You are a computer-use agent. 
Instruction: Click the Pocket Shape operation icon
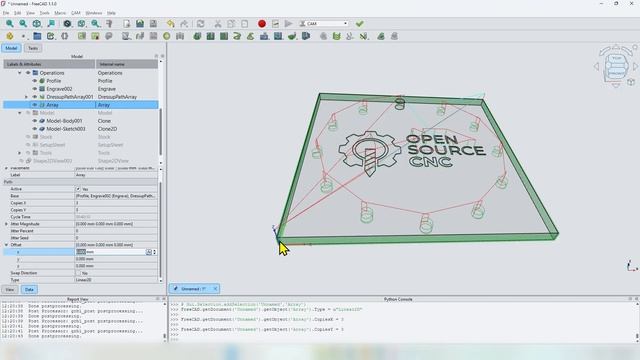(211, 36)
